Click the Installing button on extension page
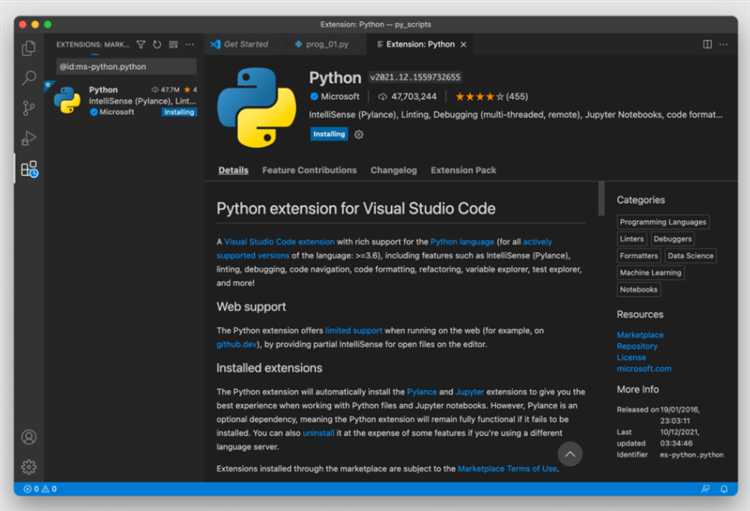 329,134
